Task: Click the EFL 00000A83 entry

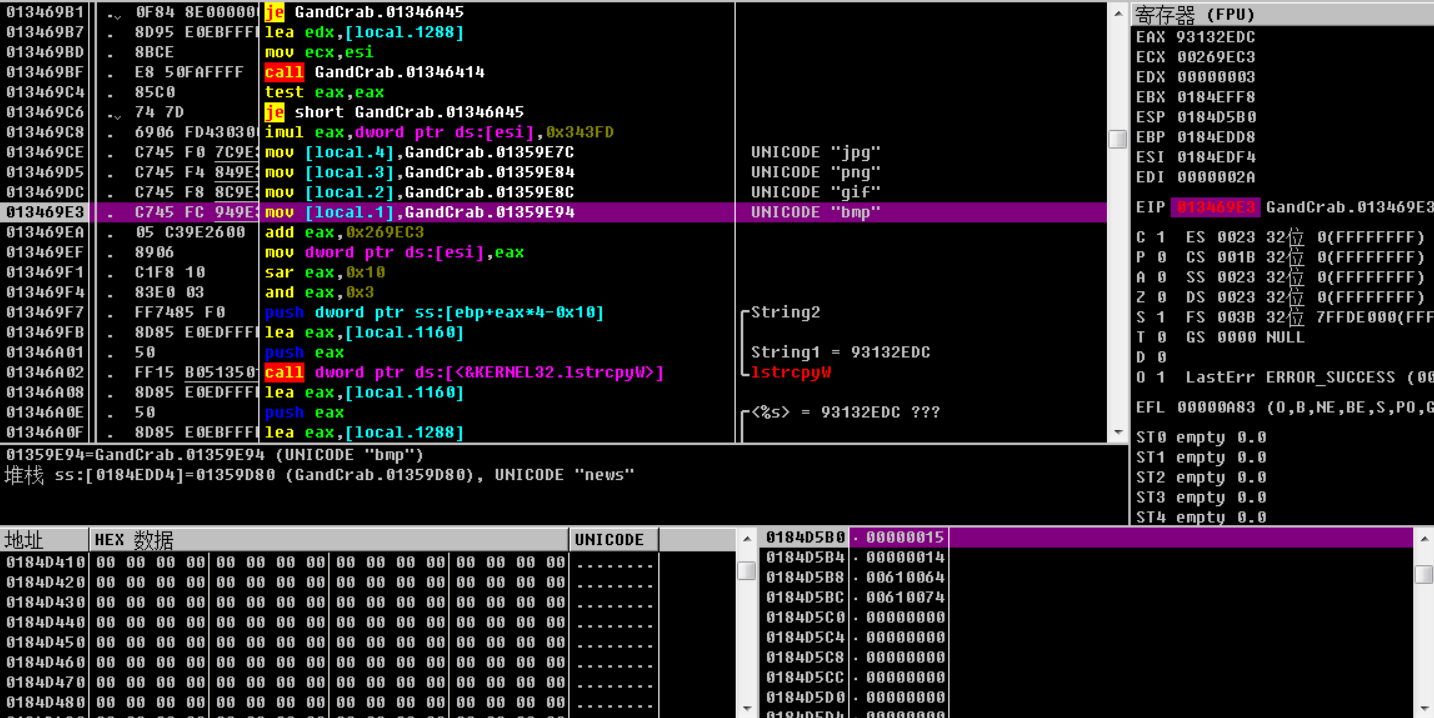Action: tap(1285, 407)
